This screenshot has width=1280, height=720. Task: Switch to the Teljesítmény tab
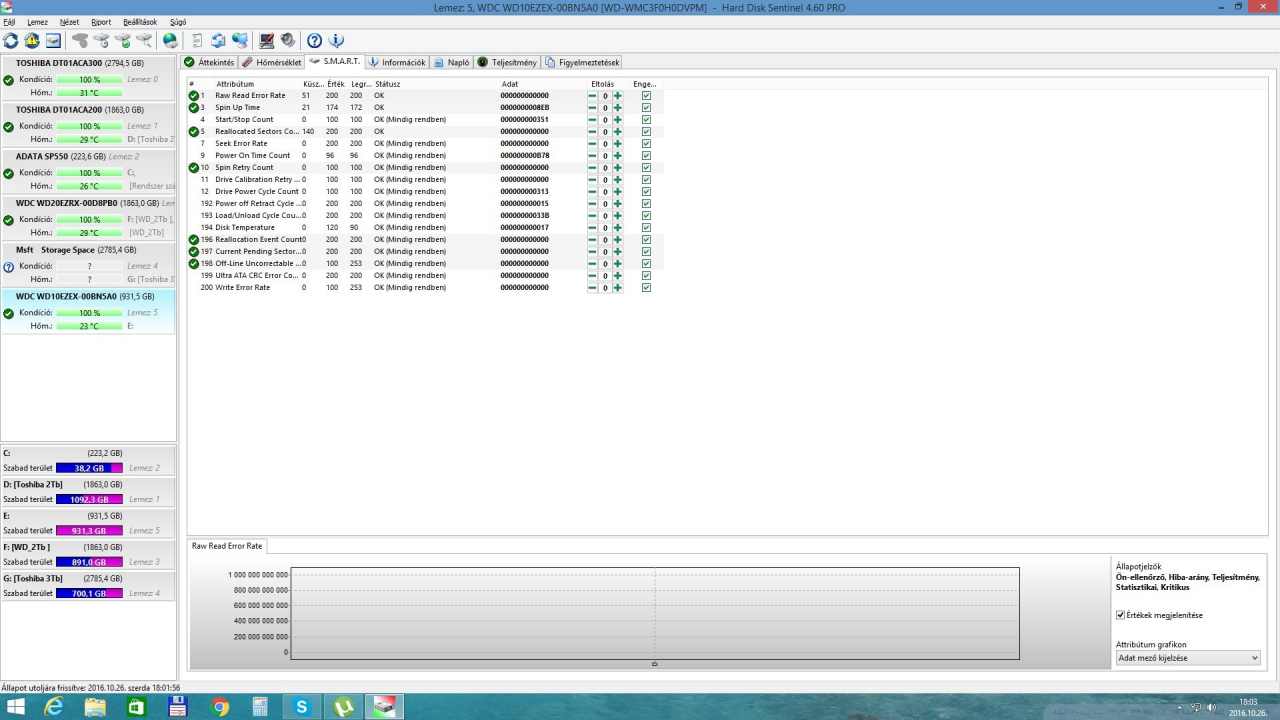tap(508, 62)
